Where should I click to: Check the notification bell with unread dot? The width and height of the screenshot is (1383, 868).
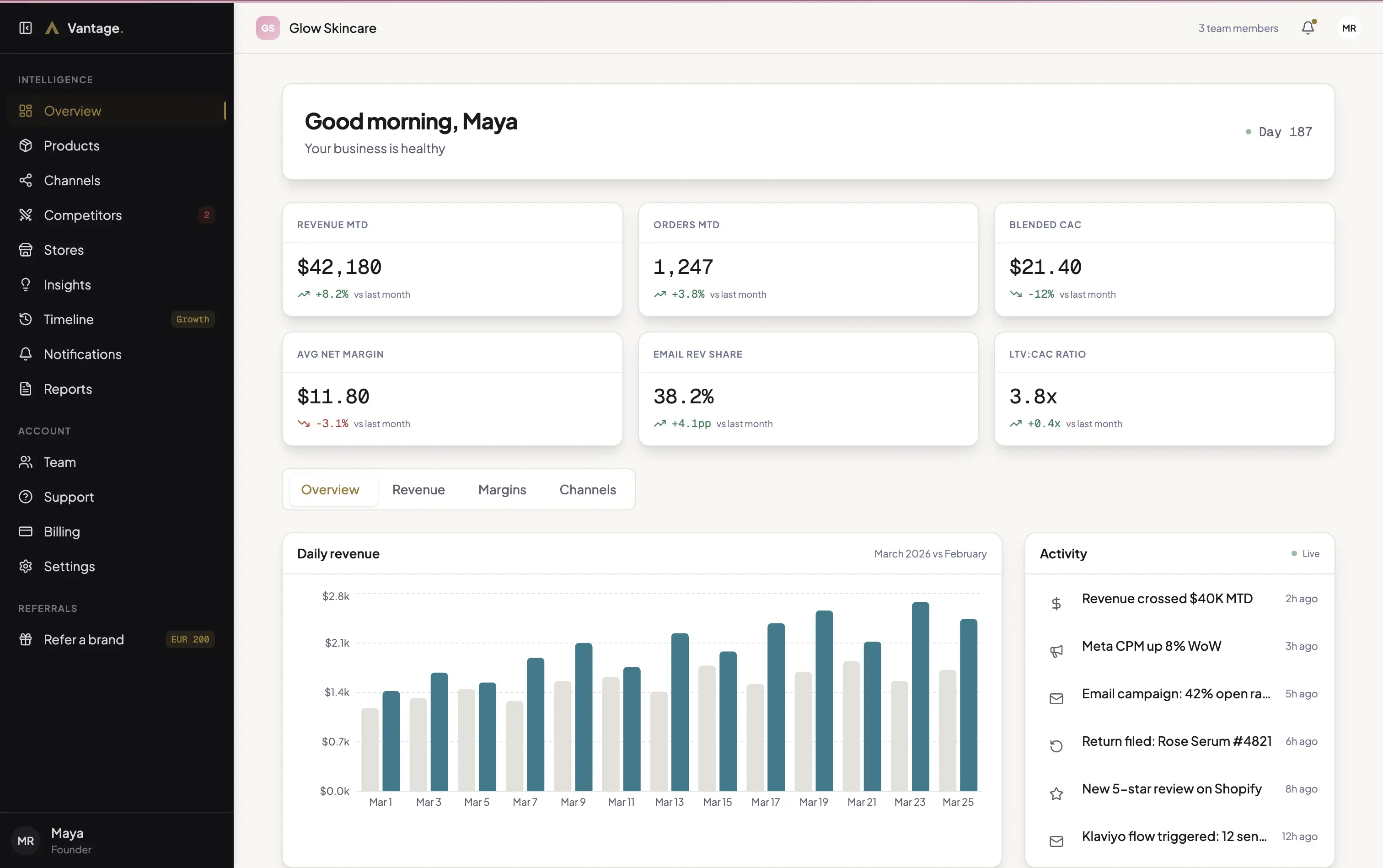1308,27
